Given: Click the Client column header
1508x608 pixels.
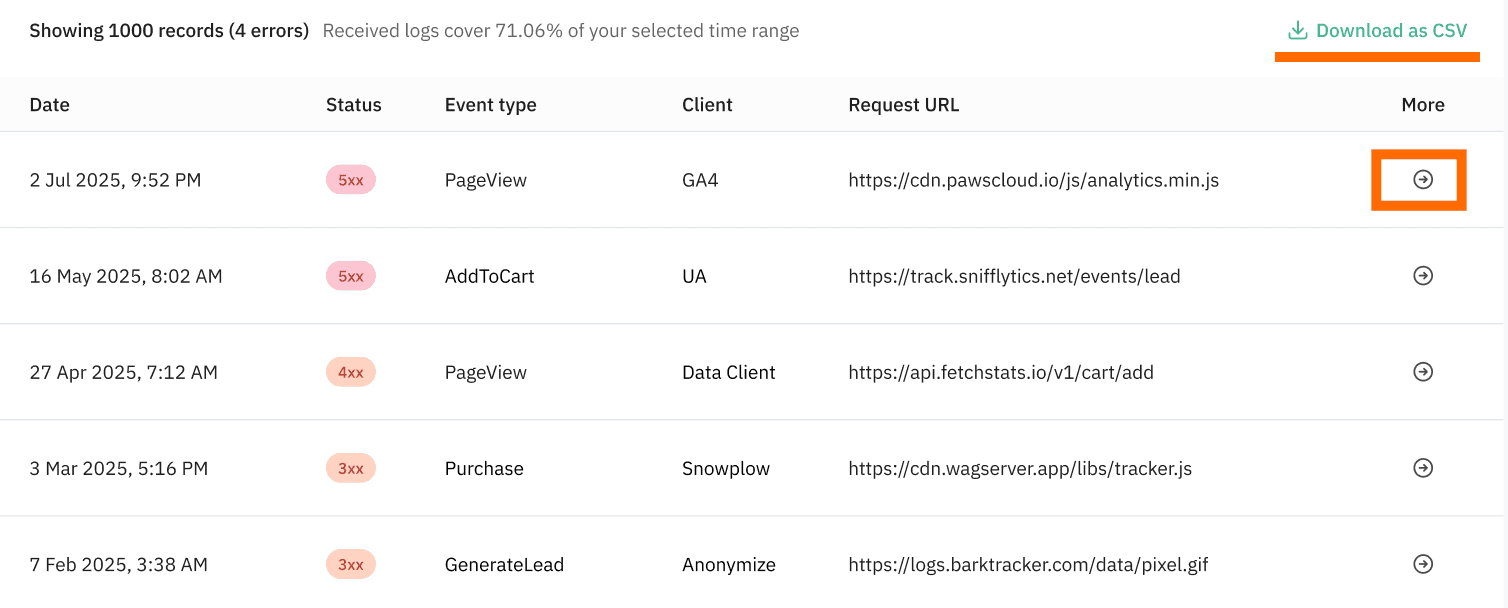Looking at the screenshot, I should (707, 104).
